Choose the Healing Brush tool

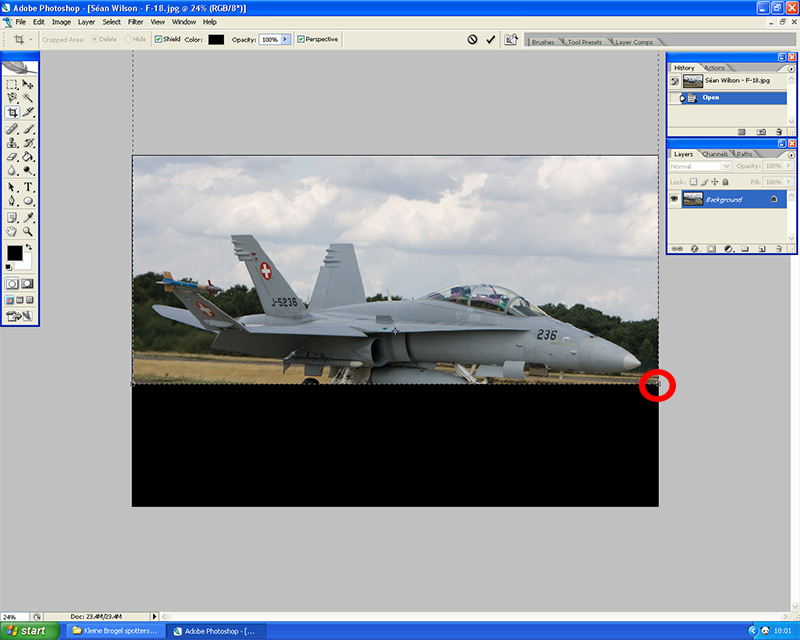(12, 129)
